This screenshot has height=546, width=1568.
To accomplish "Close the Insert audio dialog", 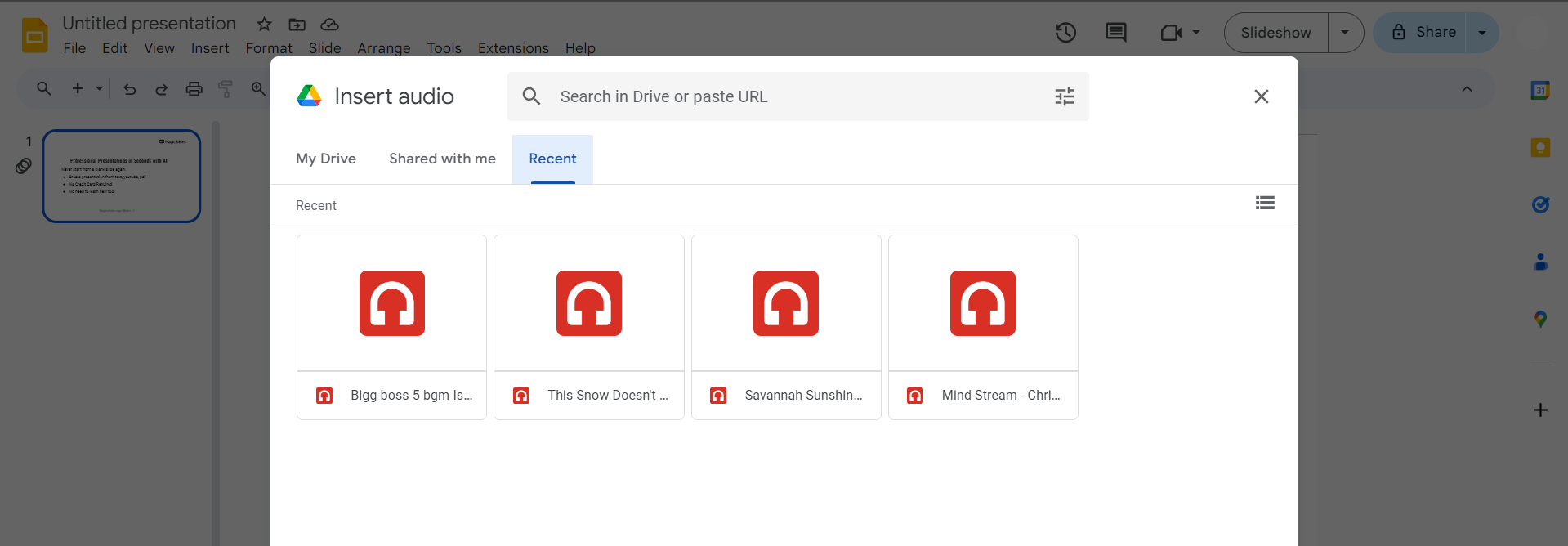I will tap(1261, 96).
